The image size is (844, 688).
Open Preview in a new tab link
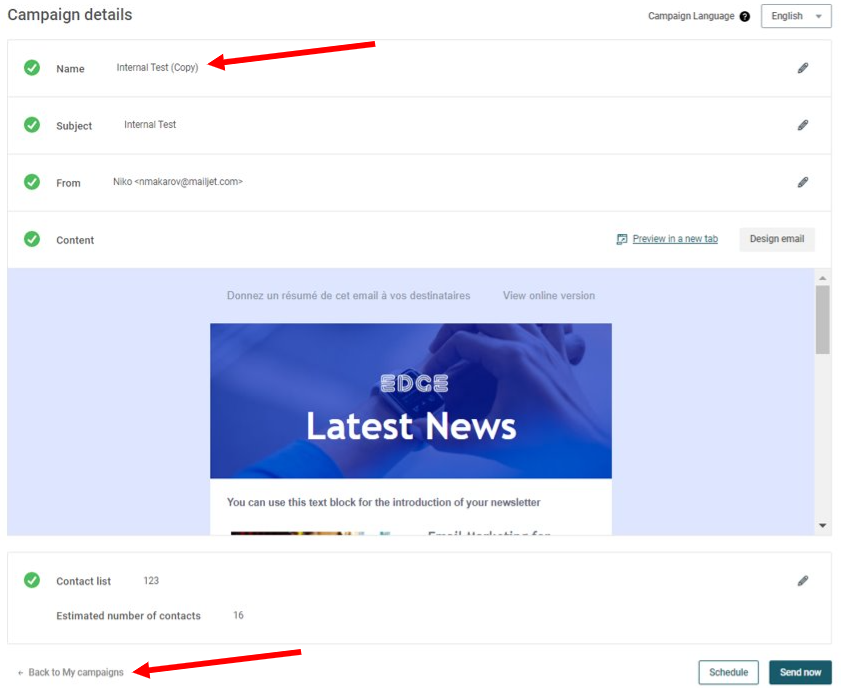pyautogui.click(x=675, y=238)
